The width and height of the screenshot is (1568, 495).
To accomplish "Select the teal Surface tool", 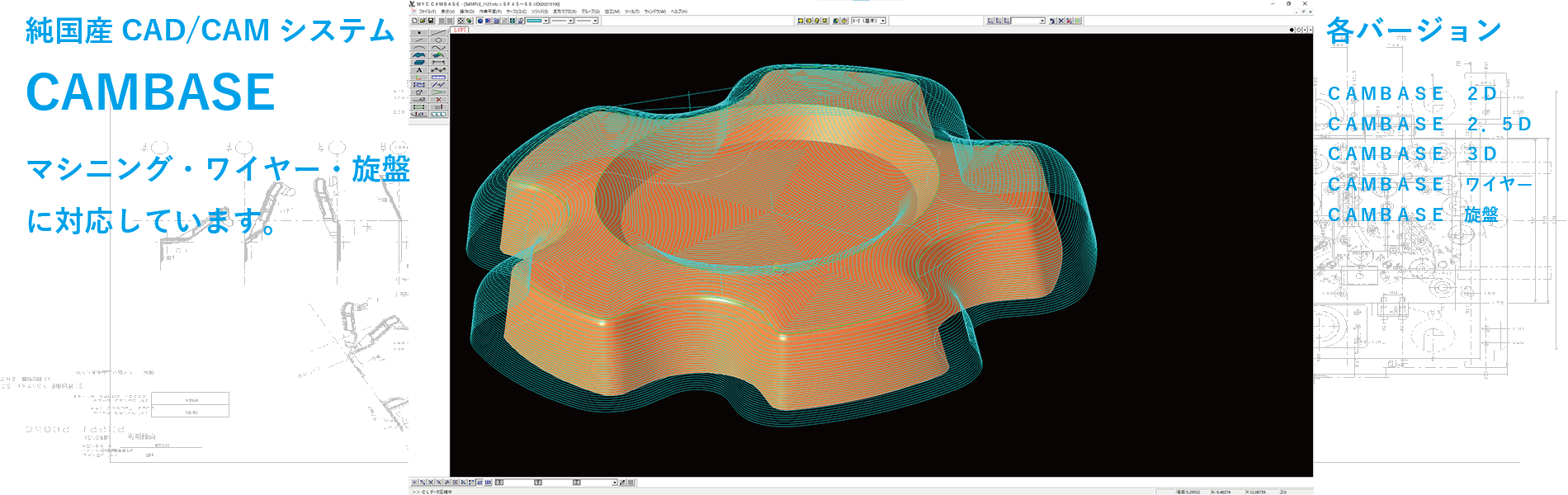I will pyautogui.click(x=419, y=54).
